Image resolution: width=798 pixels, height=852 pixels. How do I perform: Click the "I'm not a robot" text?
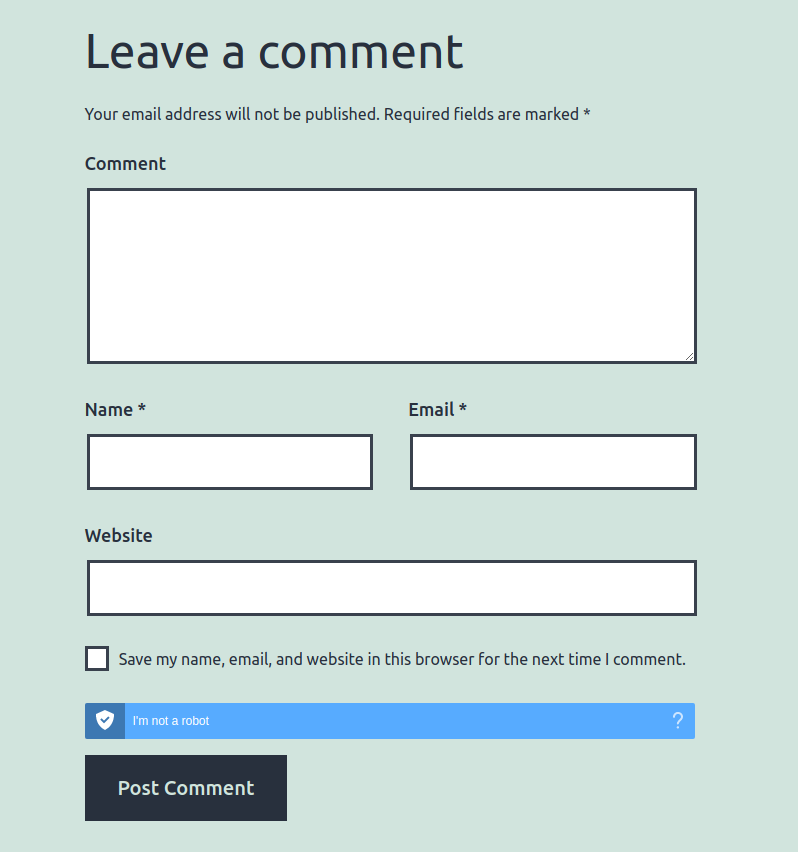171,721
